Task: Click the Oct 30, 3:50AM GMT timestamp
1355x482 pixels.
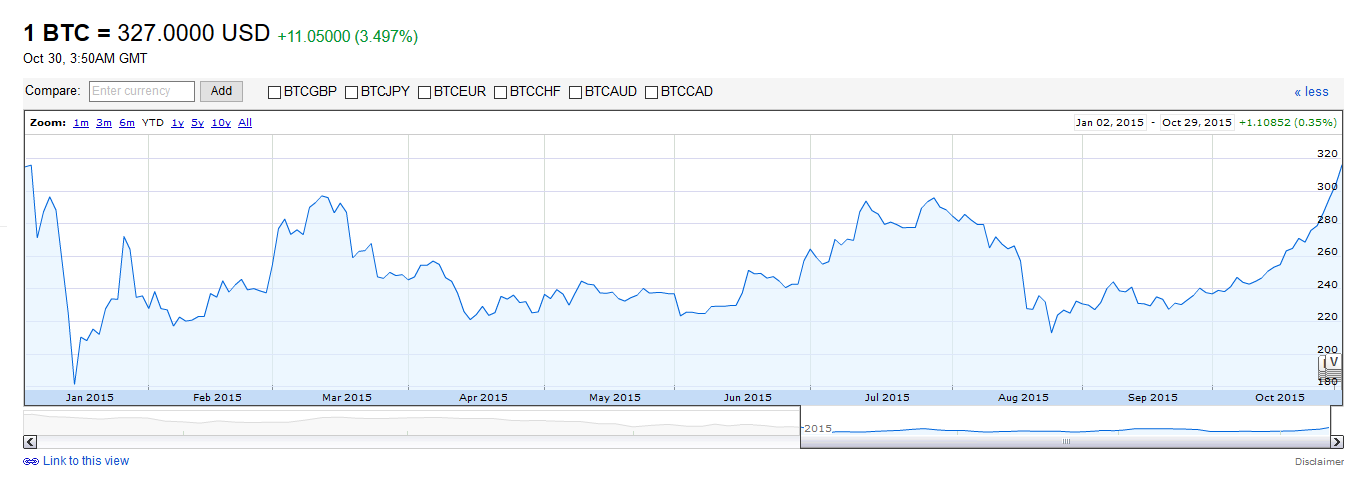Action: [x=85, y=58]
